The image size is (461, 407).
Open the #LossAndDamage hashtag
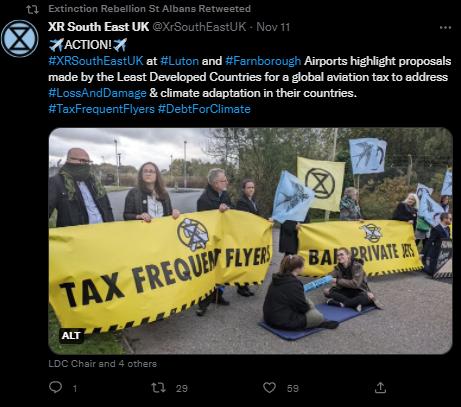[97, 93]
